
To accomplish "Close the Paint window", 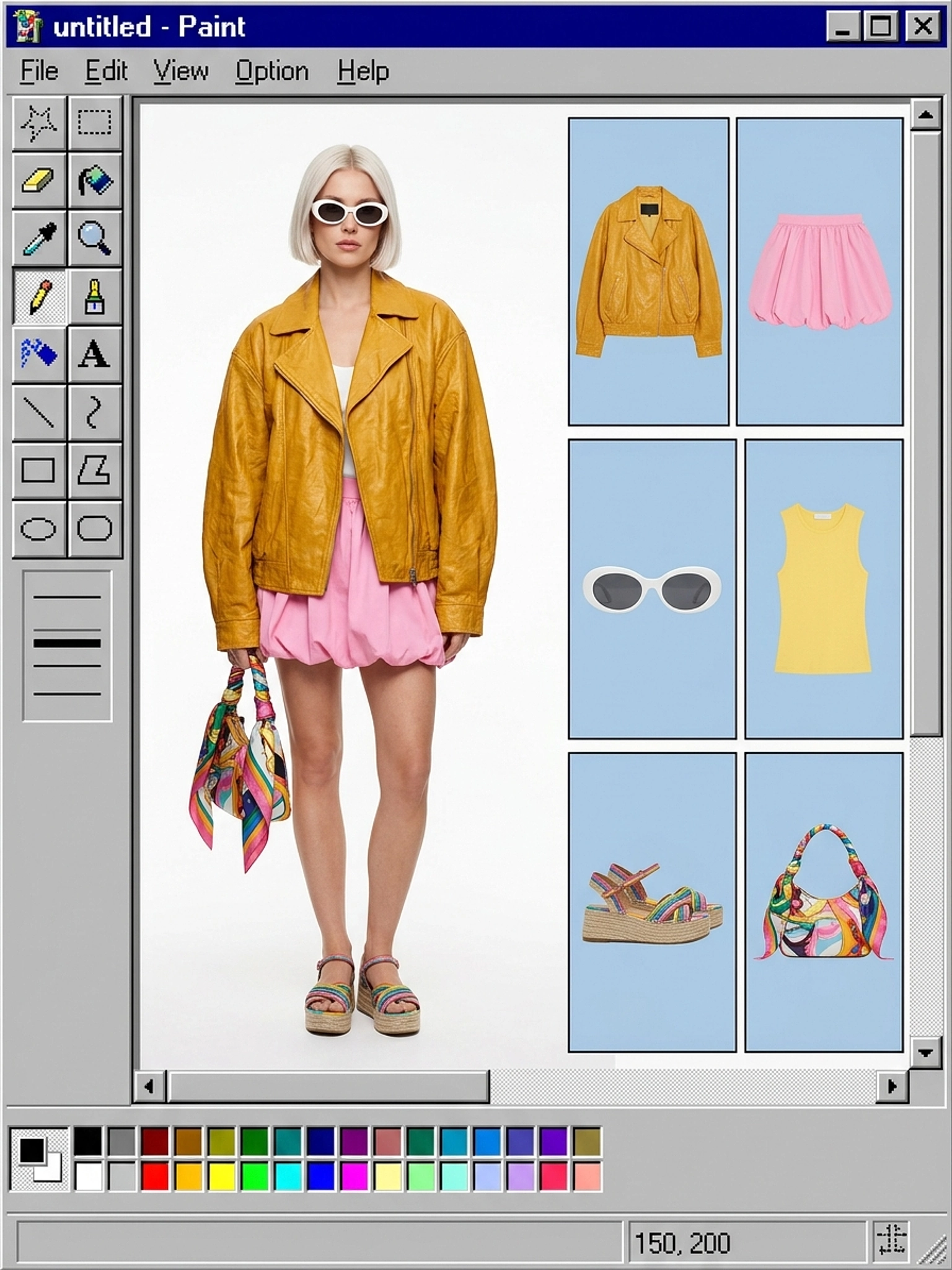I will tap(922, 27).
